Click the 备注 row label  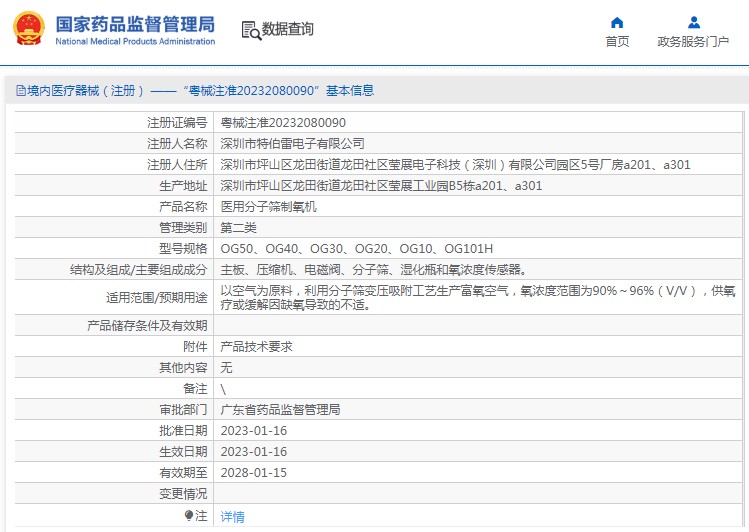click(x=195, y=389)
